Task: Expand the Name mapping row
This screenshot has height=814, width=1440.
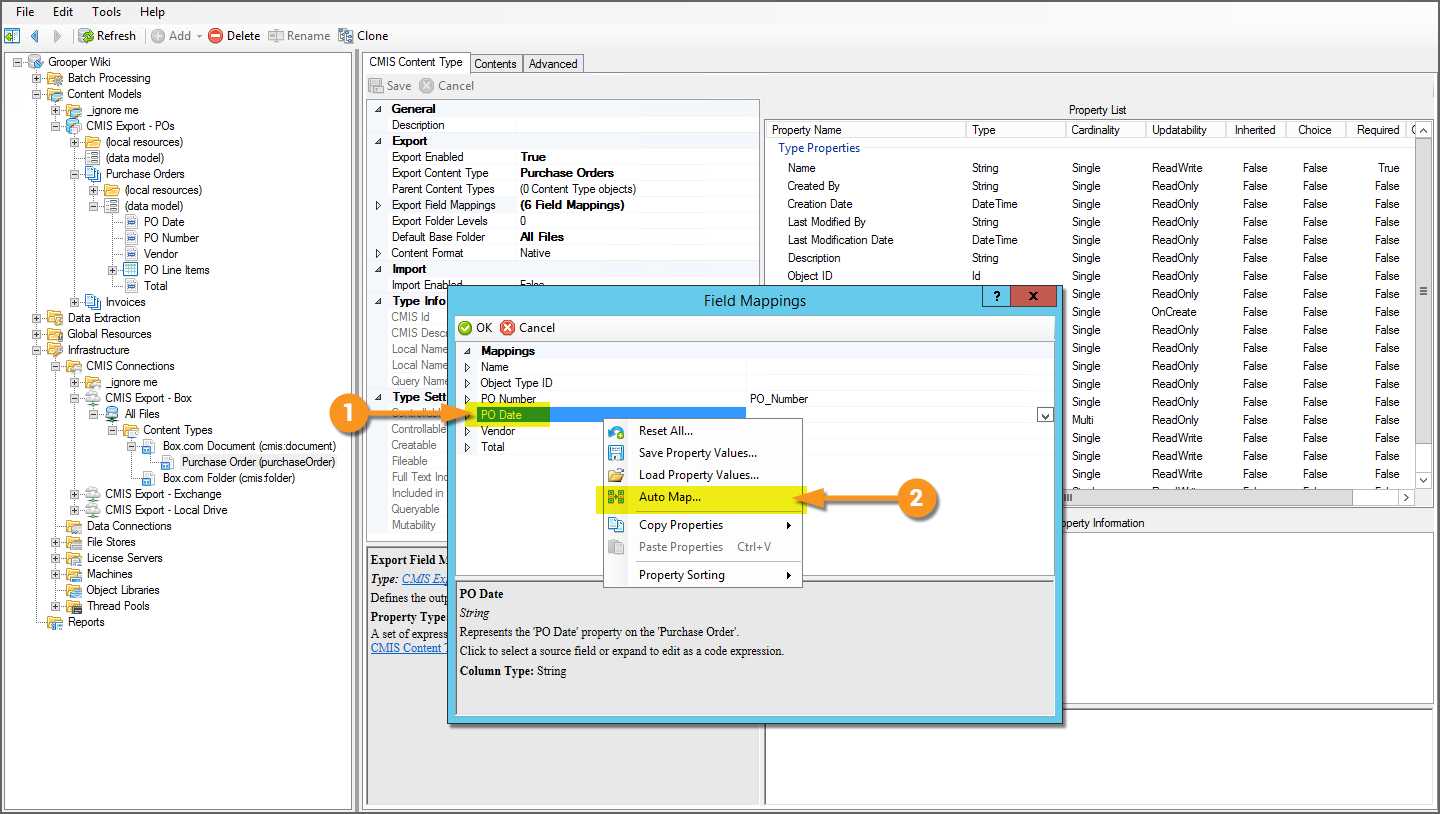Action: click(467, 367)
